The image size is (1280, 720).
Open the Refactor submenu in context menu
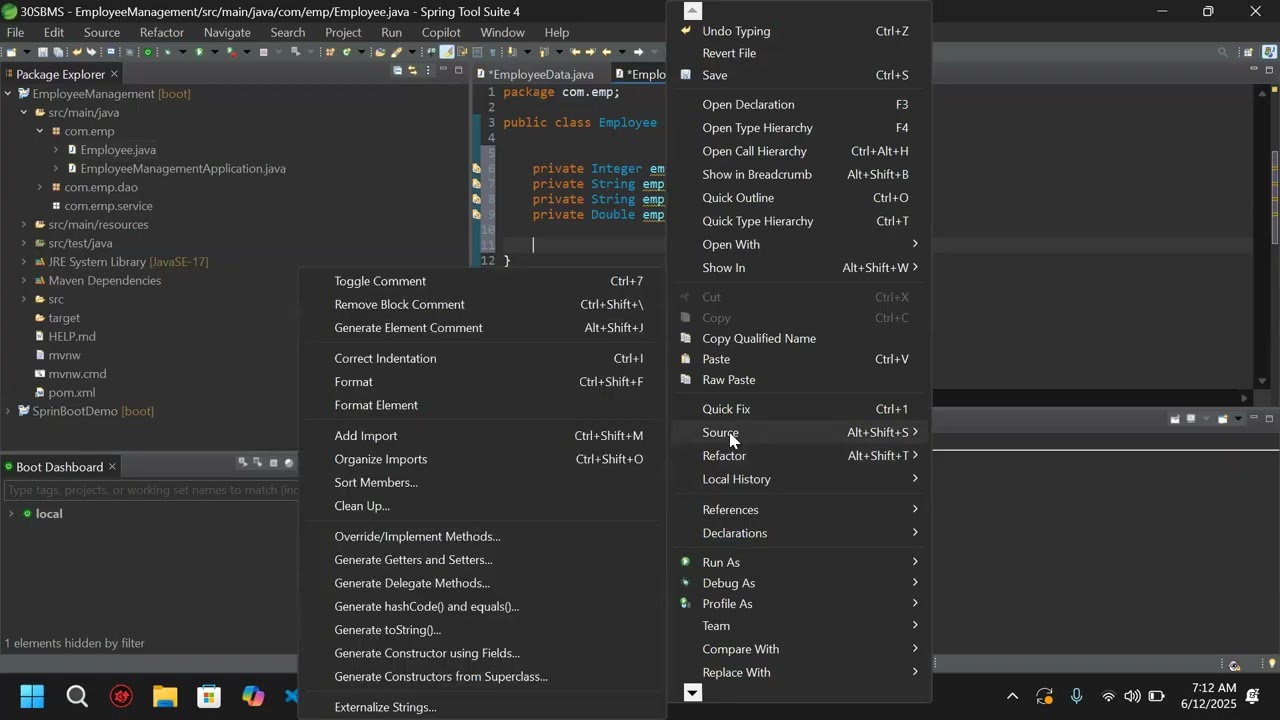click(x=800, y=456)
